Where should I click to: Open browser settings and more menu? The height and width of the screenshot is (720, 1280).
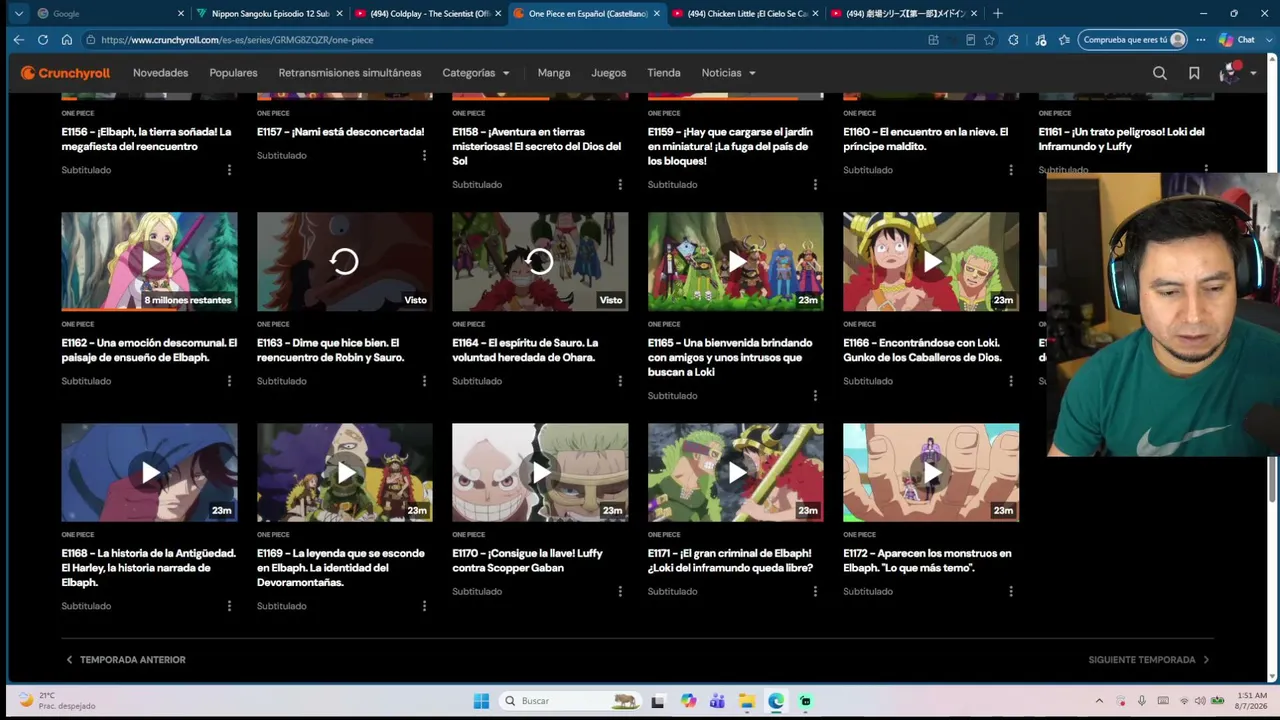(1200, 40)
